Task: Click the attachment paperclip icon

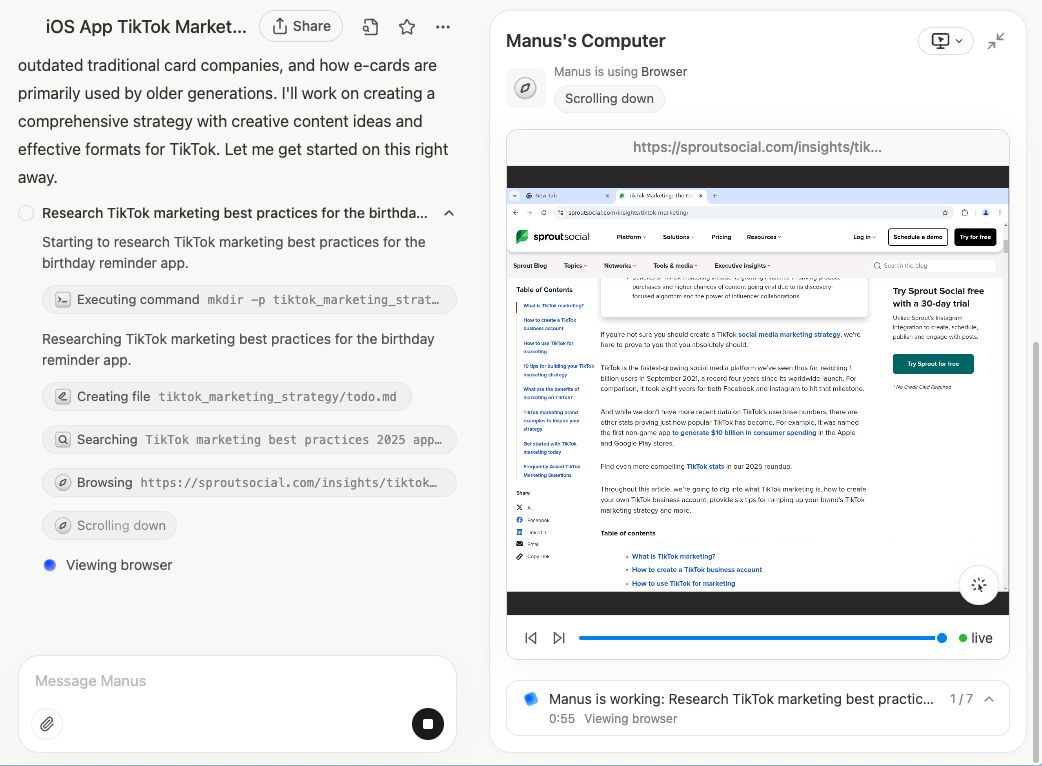Action: 46,724
